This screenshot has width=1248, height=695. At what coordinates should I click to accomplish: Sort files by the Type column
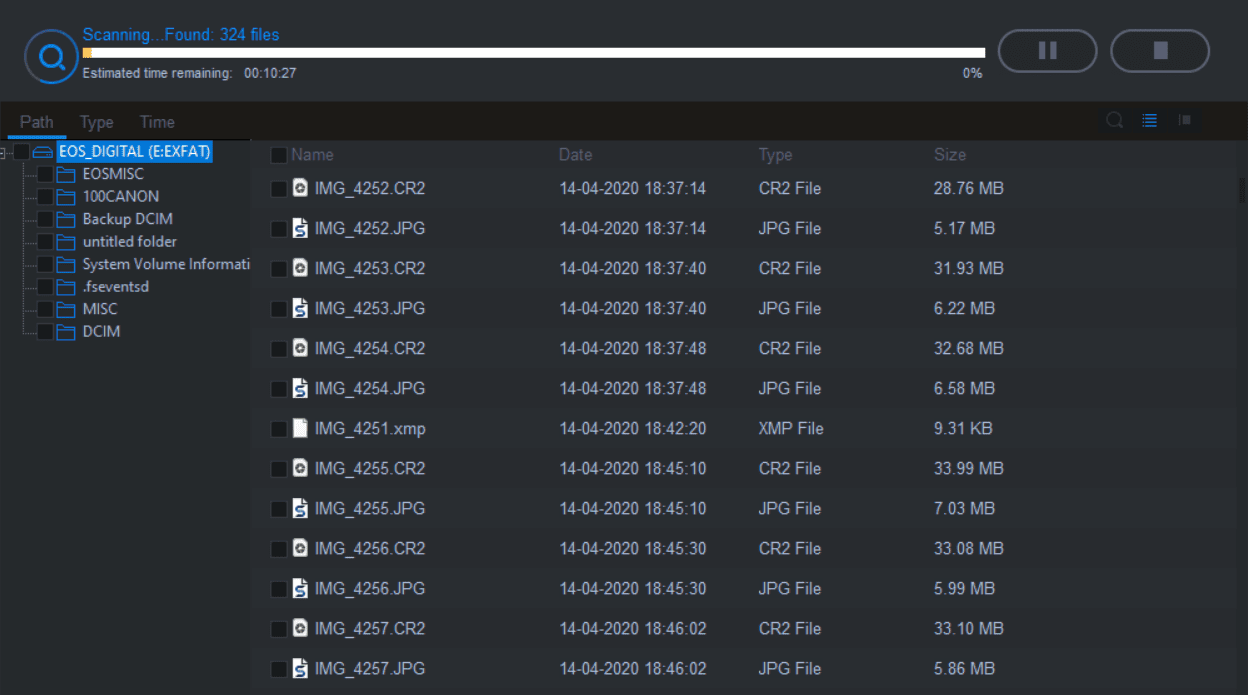[775, 155]
